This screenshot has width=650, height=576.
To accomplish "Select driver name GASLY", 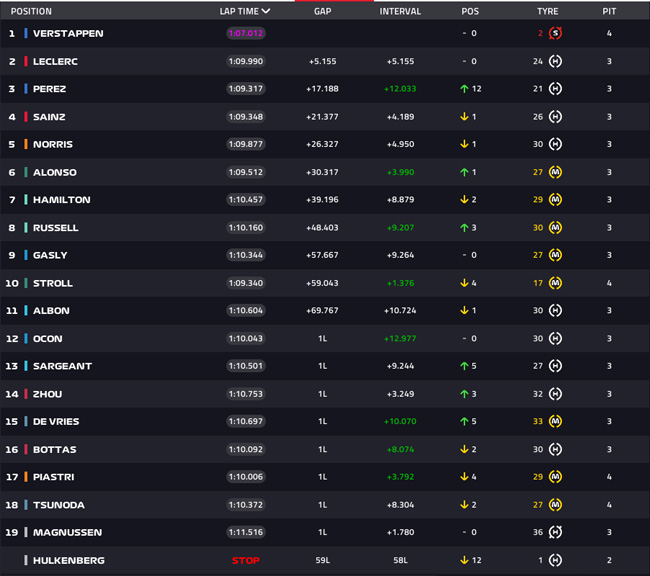I will click(50, 255).
